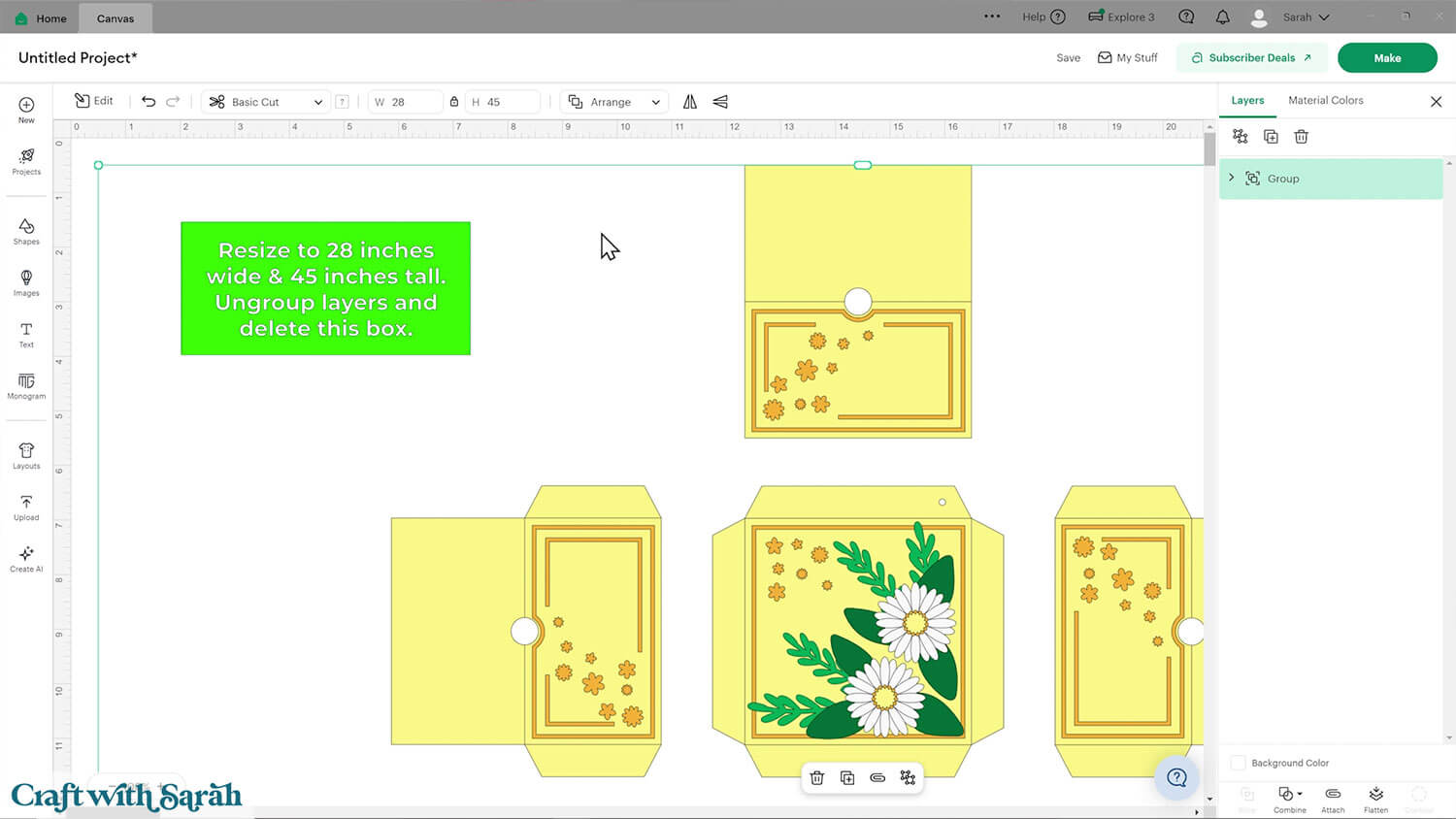
Task: Open the New project icon
Action: click(x=26, y=110)
